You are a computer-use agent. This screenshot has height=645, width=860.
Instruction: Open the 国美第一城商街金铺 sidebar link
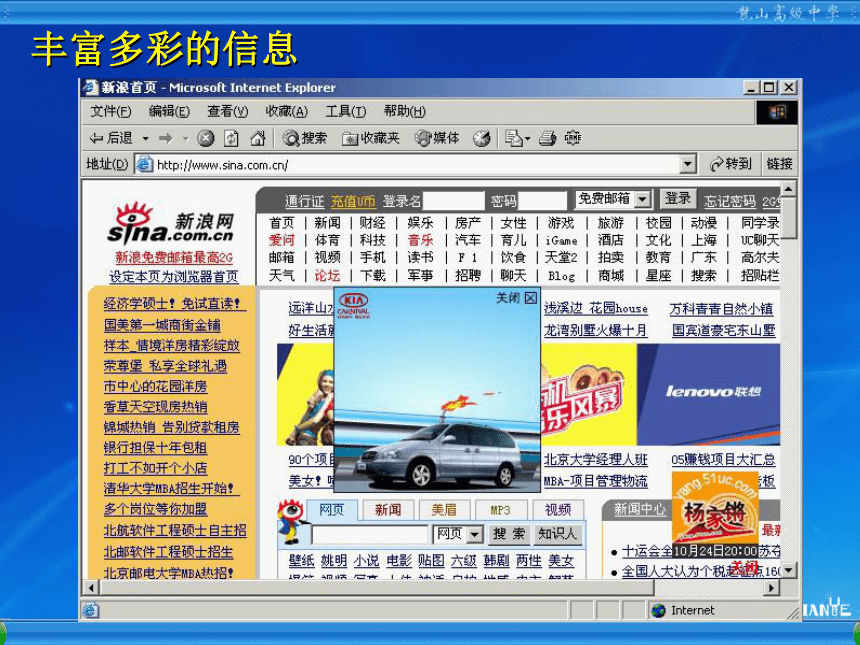tap(162, 325)
